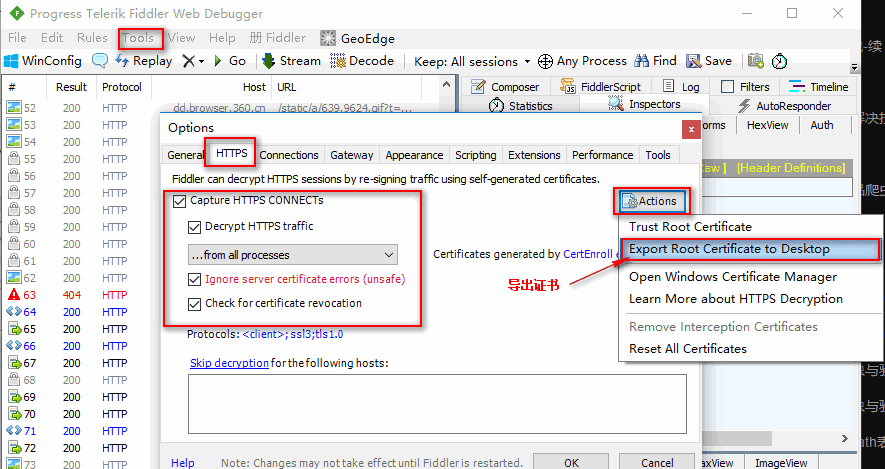Image resolution: width=885 pixels, height=469 pixels.
Task: Click session list scroll up arrow
Action: coord(446,85)
